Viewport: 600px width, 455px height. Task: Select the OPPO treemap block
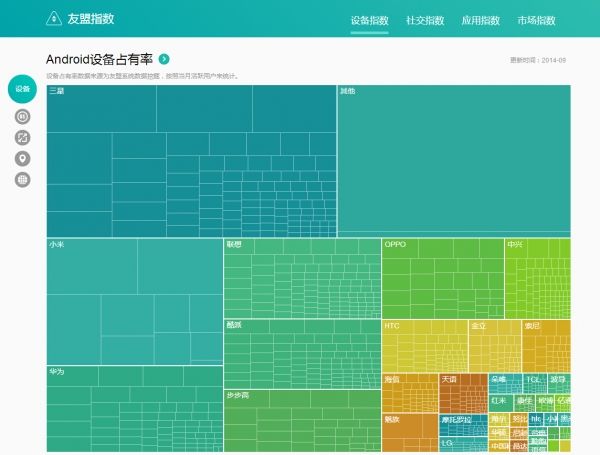tap(443, 278)
